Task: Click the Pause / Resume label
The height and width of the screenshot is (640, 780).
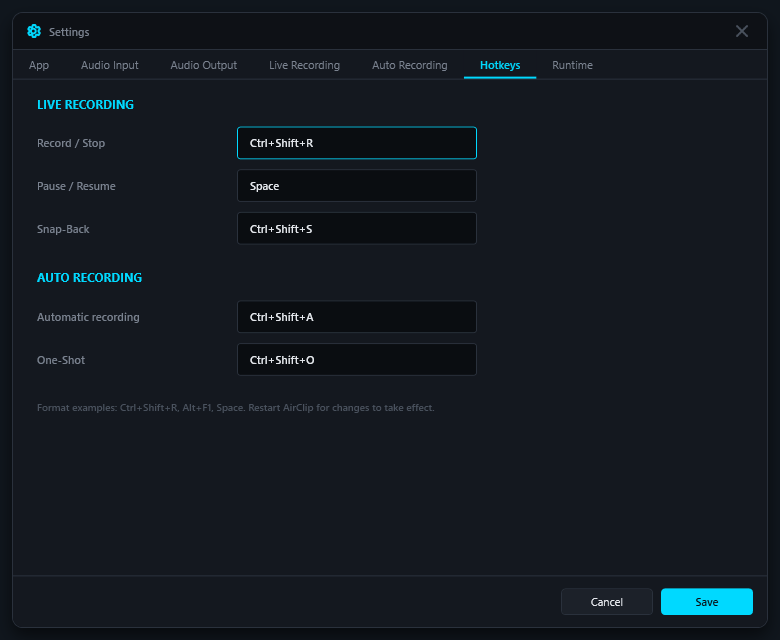Action: click(76, 186)
